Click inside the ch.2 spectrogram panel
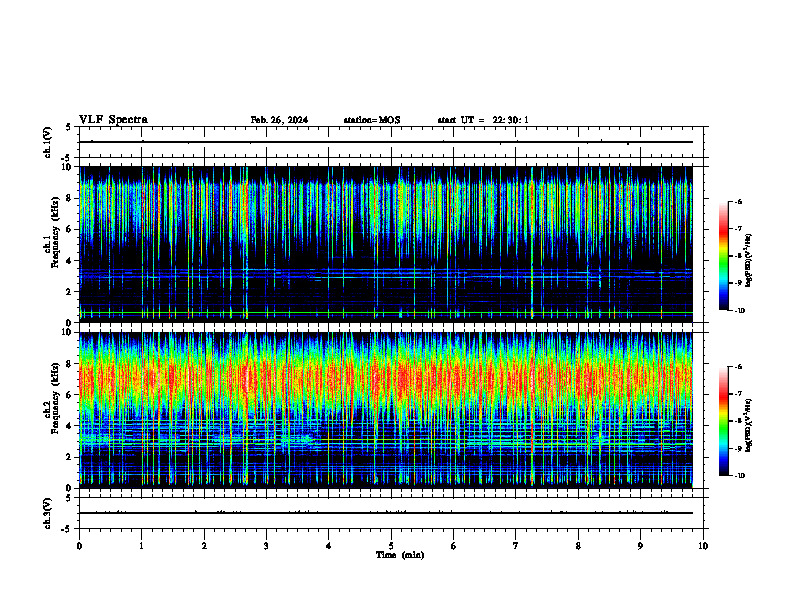 tap(386, 410)
